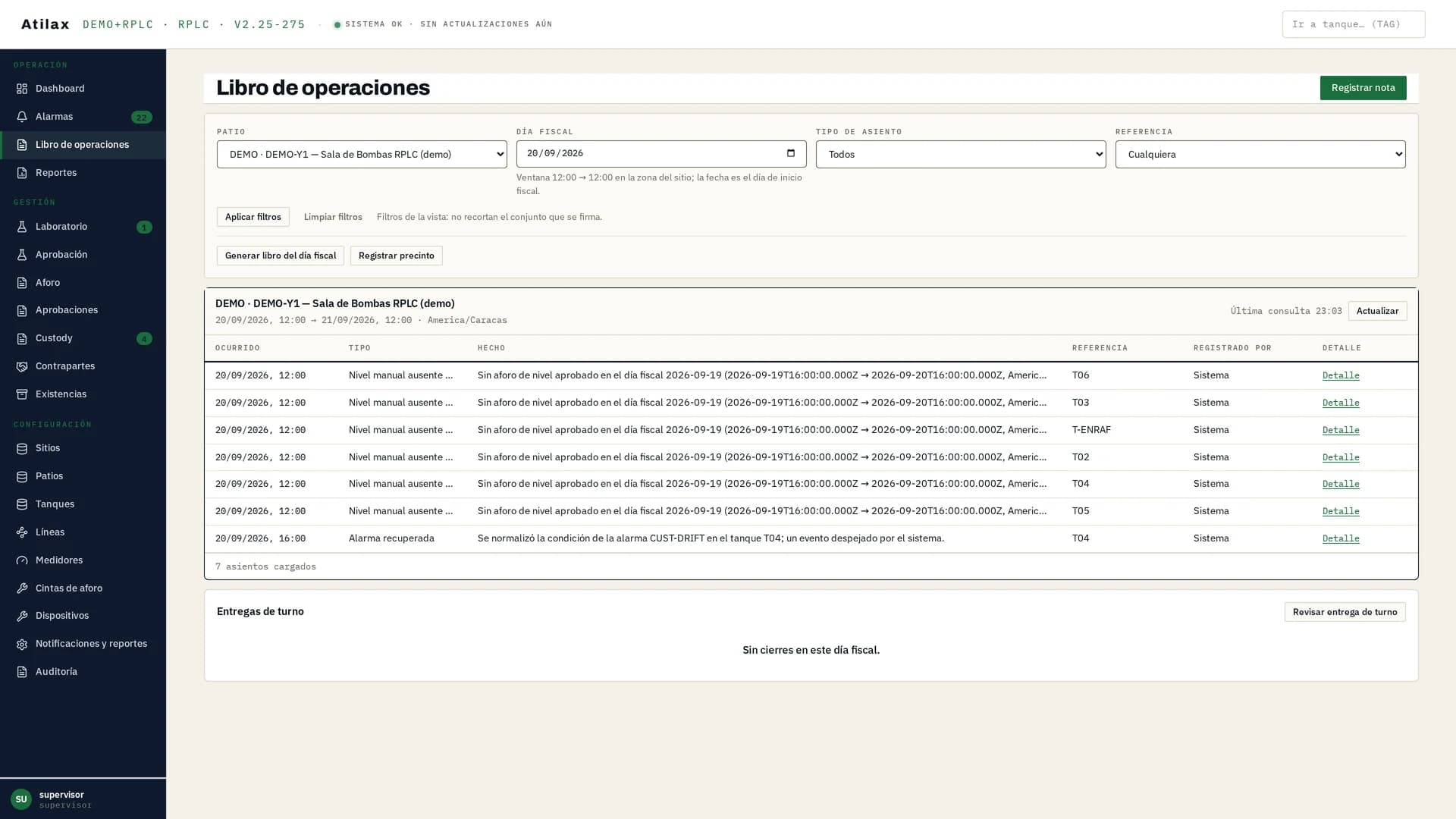Viewport: 1456px width, 819px height.
Task: Click the Alarmas bell icon
Action: click(22, 117)
